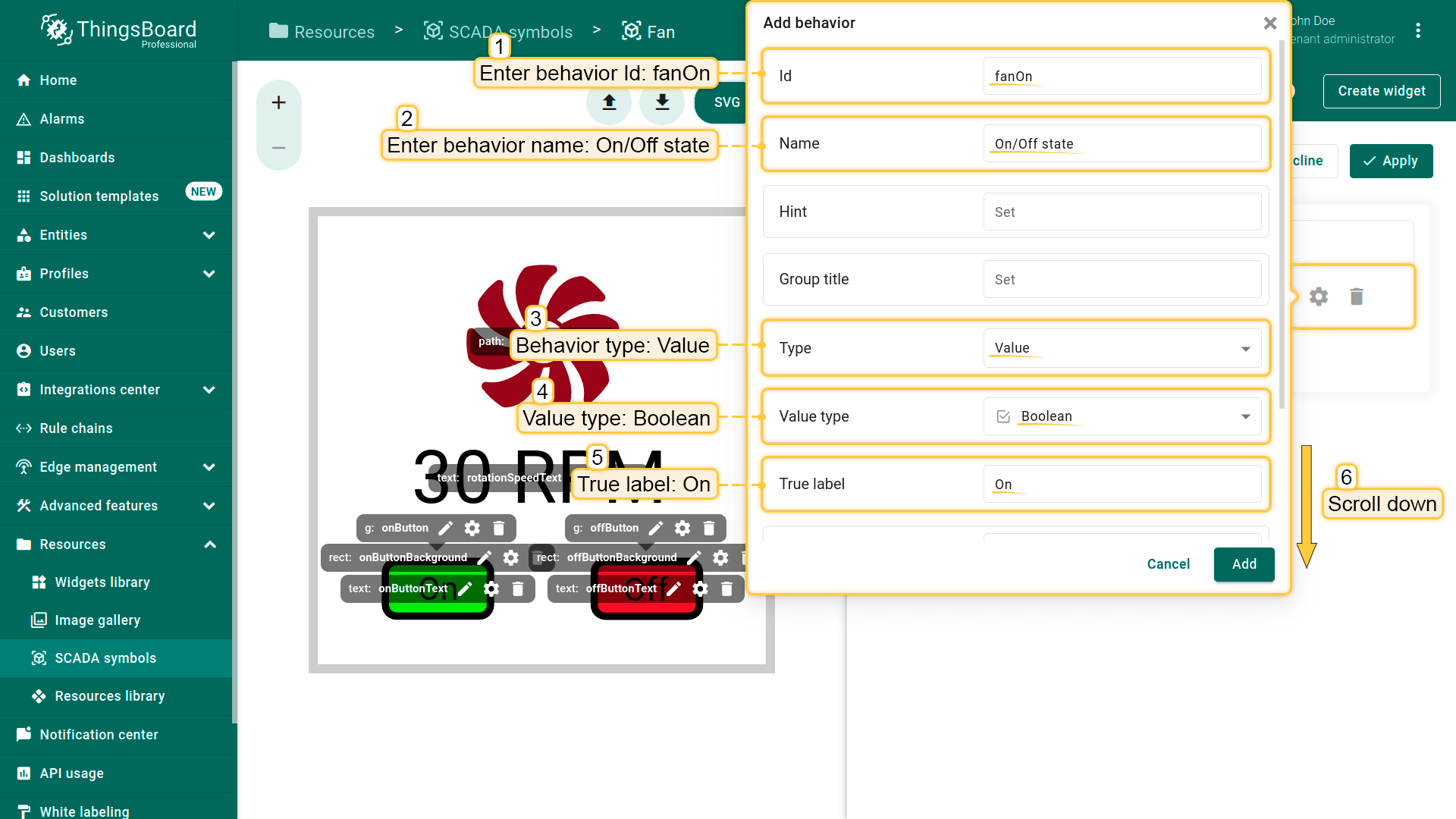The height and width of the screenshot is (819, 1456).
Task: Click the Hint input field
Action: click(x=1121, y=212)
